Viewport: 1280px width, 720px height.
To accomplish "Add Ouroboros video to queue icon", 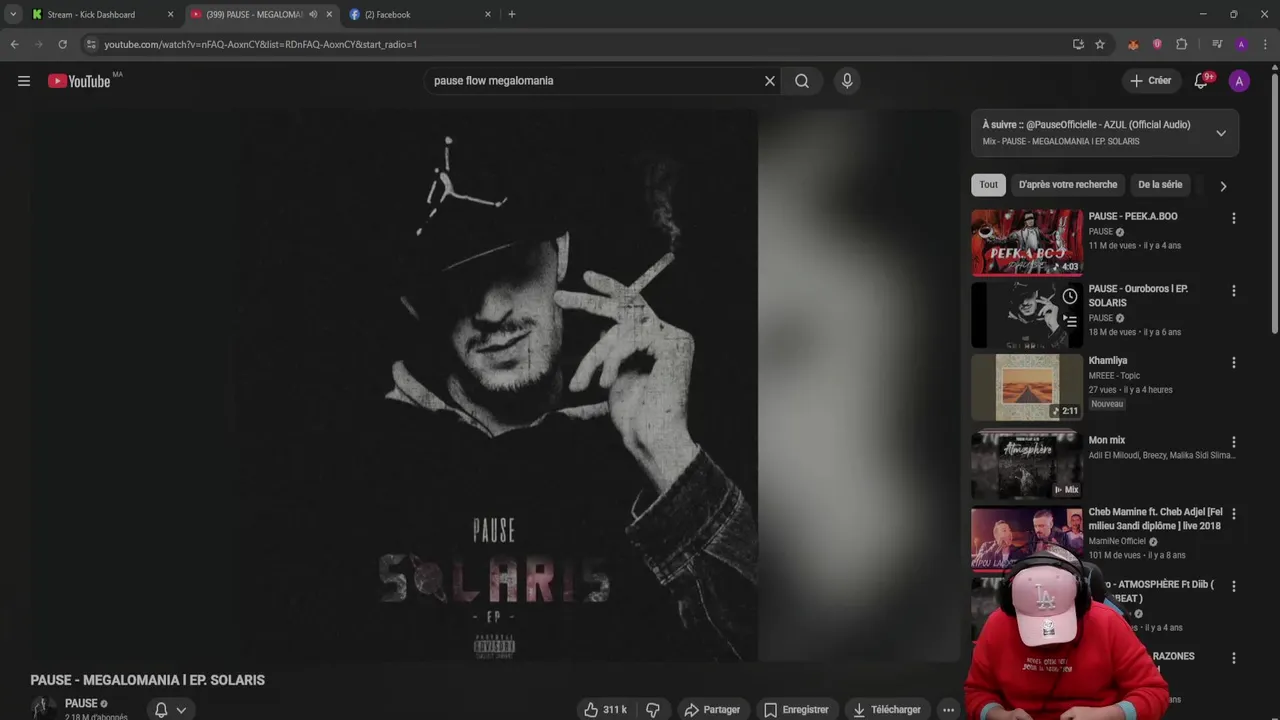I will click(x=1070, y=321).
